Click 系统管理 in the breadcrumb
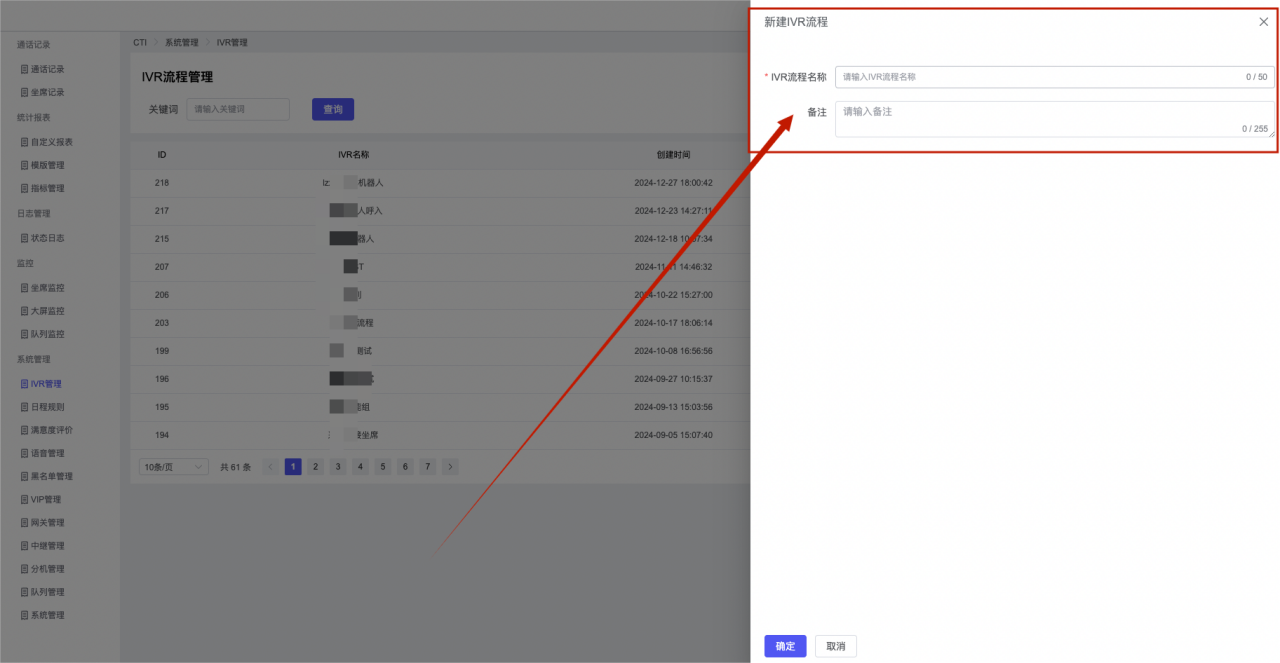 181,43
